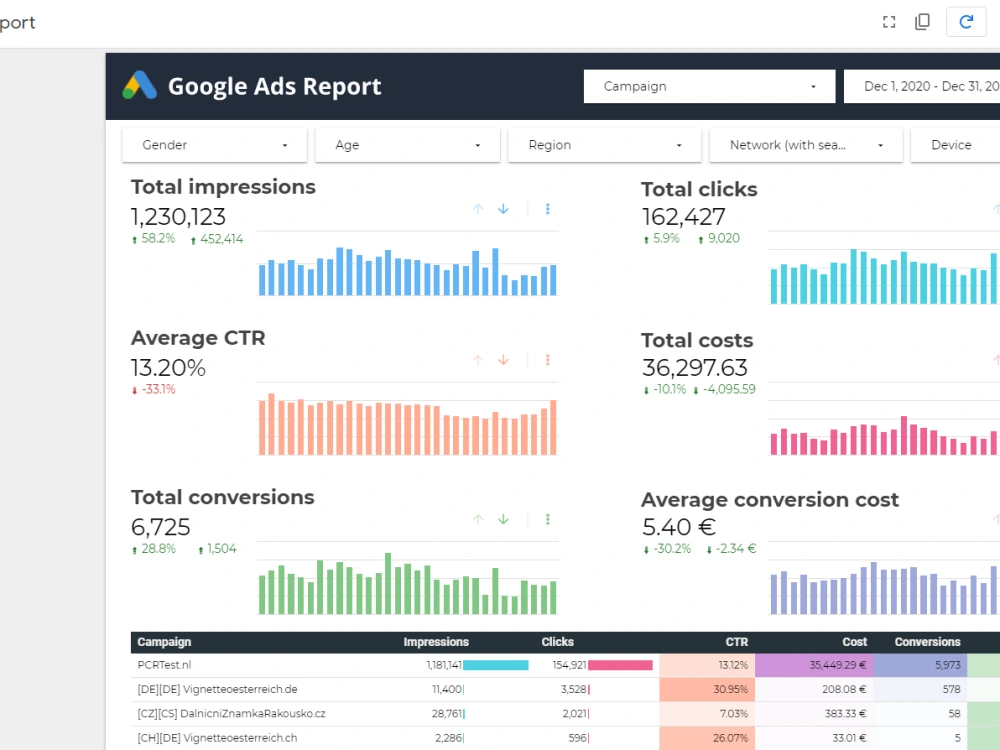Select the PCRTest.nl campaign row
Viewport: 1000px width, 750px height.
click(565, 665)
